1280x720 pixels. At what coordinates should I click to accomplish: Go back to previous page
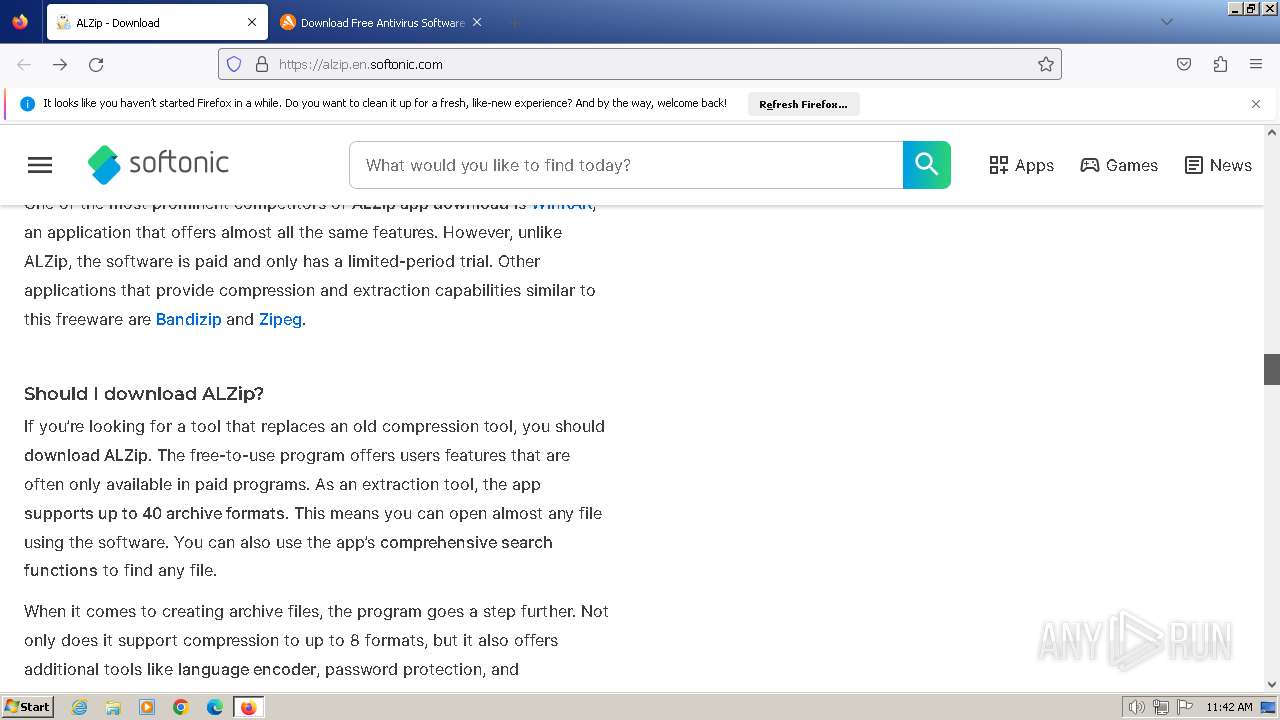point(24,64)
